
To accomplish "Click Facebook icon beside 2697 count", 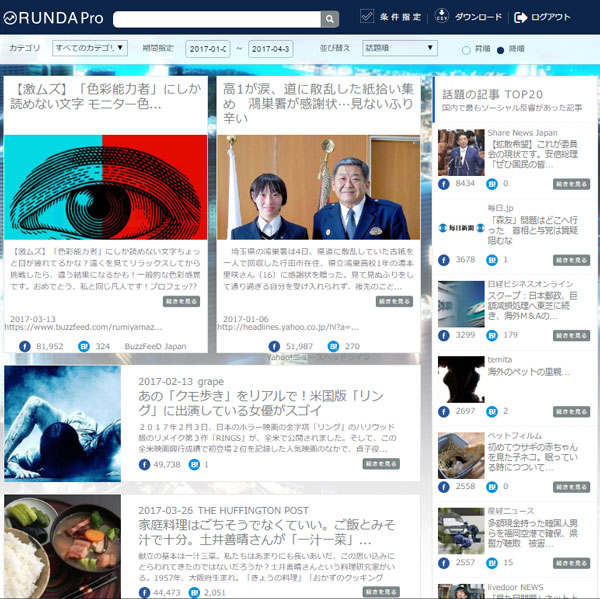I will tap(443, 412).
